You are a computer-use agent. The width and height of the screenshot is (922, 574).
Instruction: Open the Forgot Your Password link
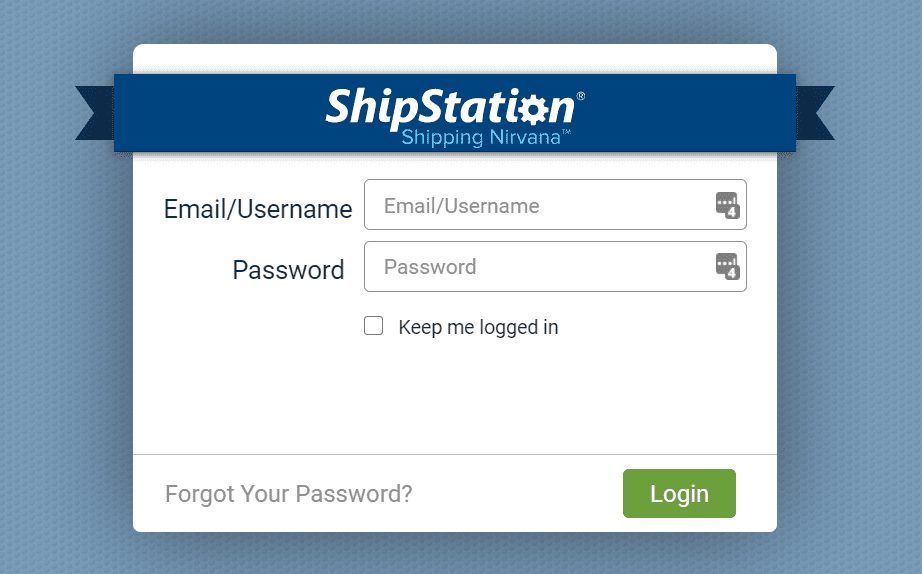(288, 493)
